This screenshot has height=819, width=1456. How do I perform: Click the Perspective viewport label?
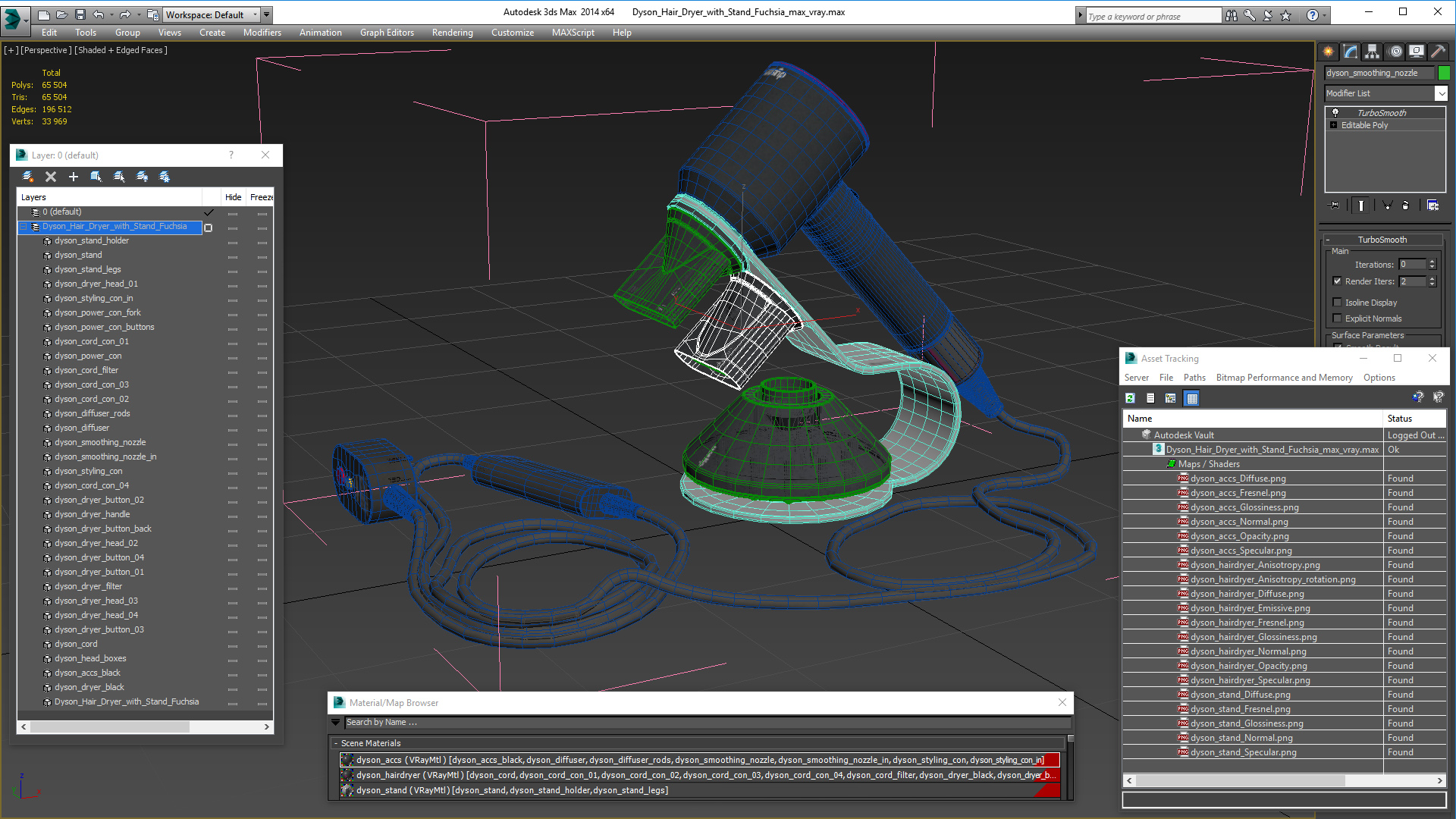pos(46,50)
